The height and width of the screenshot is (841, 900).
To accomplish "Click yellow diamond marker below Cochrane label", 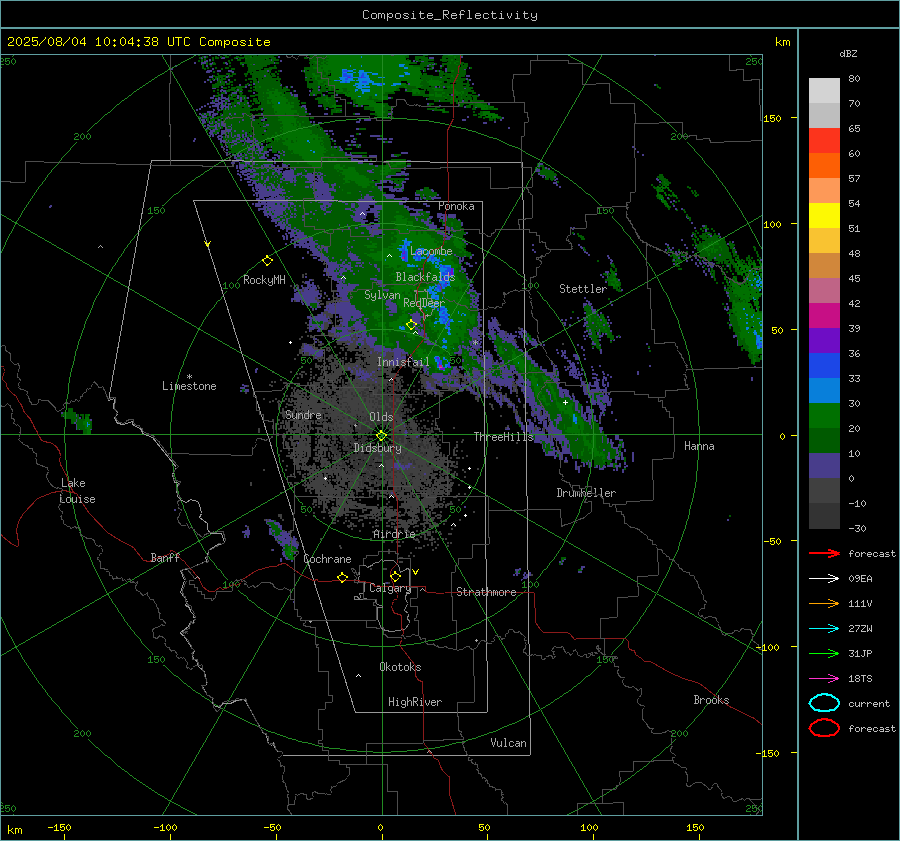I will 343,578.
